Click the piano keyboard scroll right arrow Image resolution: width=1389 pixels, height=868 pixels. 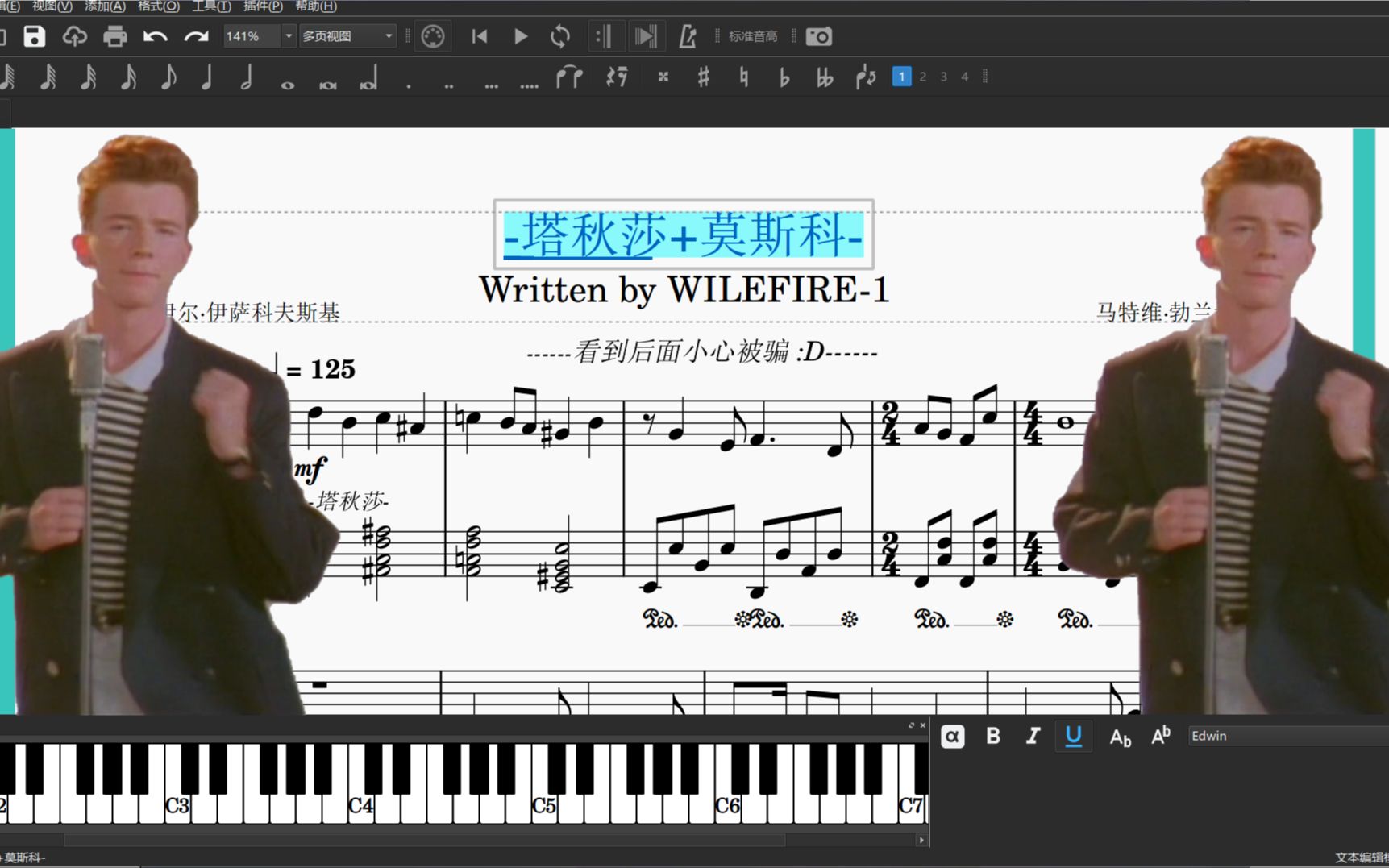921,840
